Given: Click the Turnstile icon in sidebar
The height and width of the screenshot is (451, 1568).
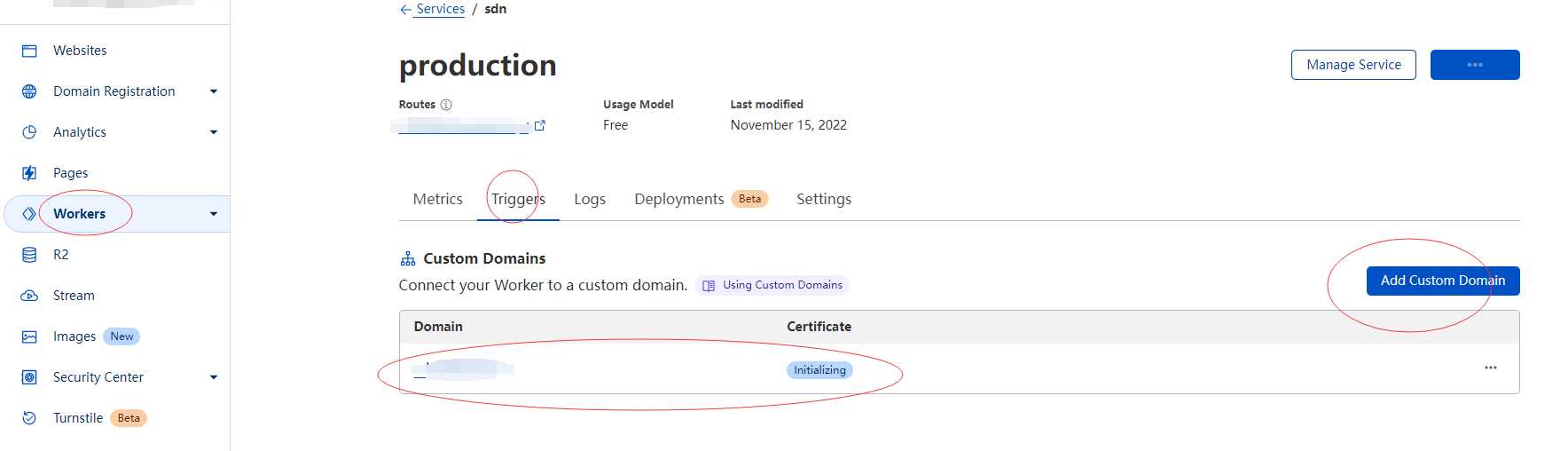Looking at the screenshot, I should click(x=29, y=418).
